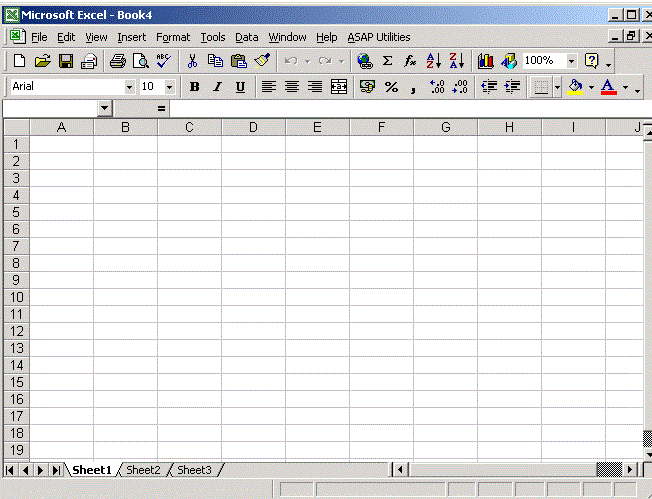
Task: Insert a hyperlink with globe icon
Action: (x=365, y=61)
